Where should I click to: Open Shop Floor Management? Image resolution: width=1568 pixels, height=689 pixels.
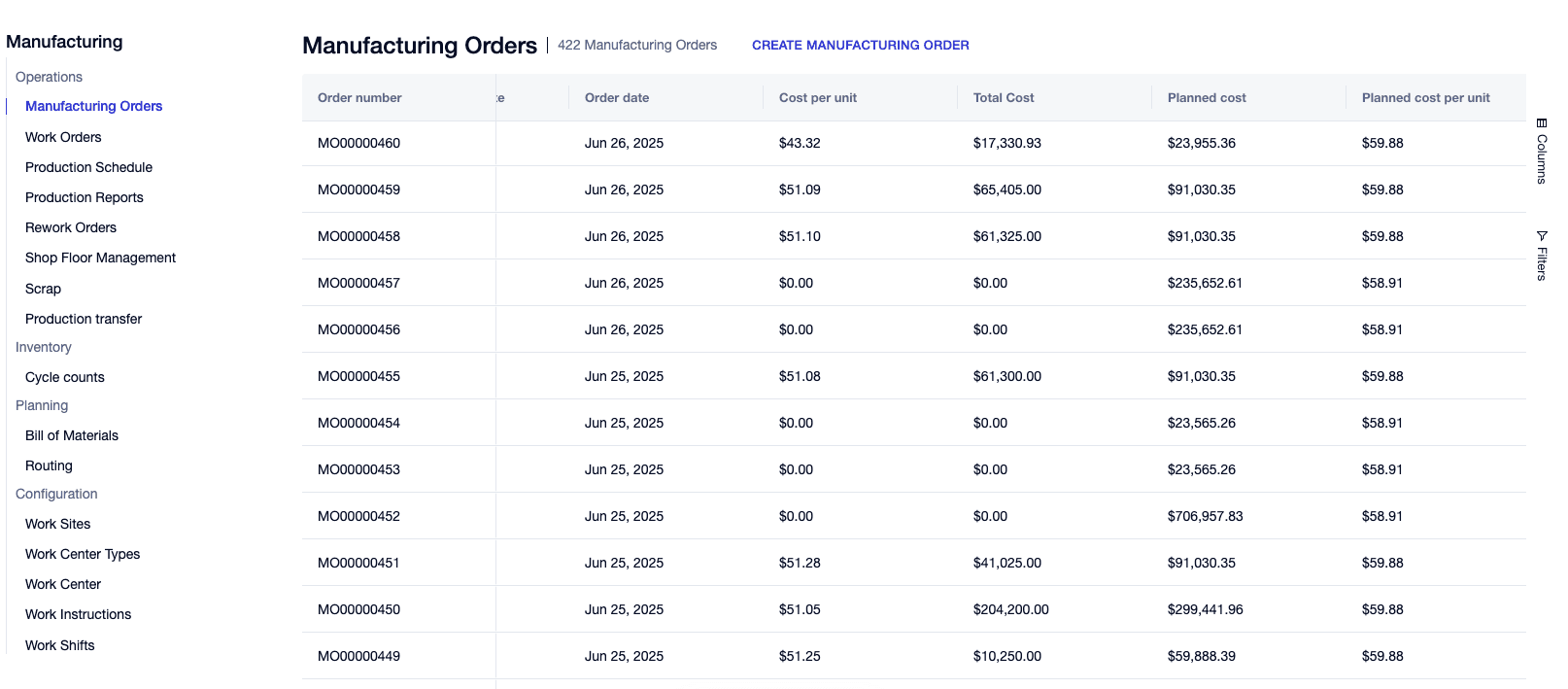coord(100,258)
